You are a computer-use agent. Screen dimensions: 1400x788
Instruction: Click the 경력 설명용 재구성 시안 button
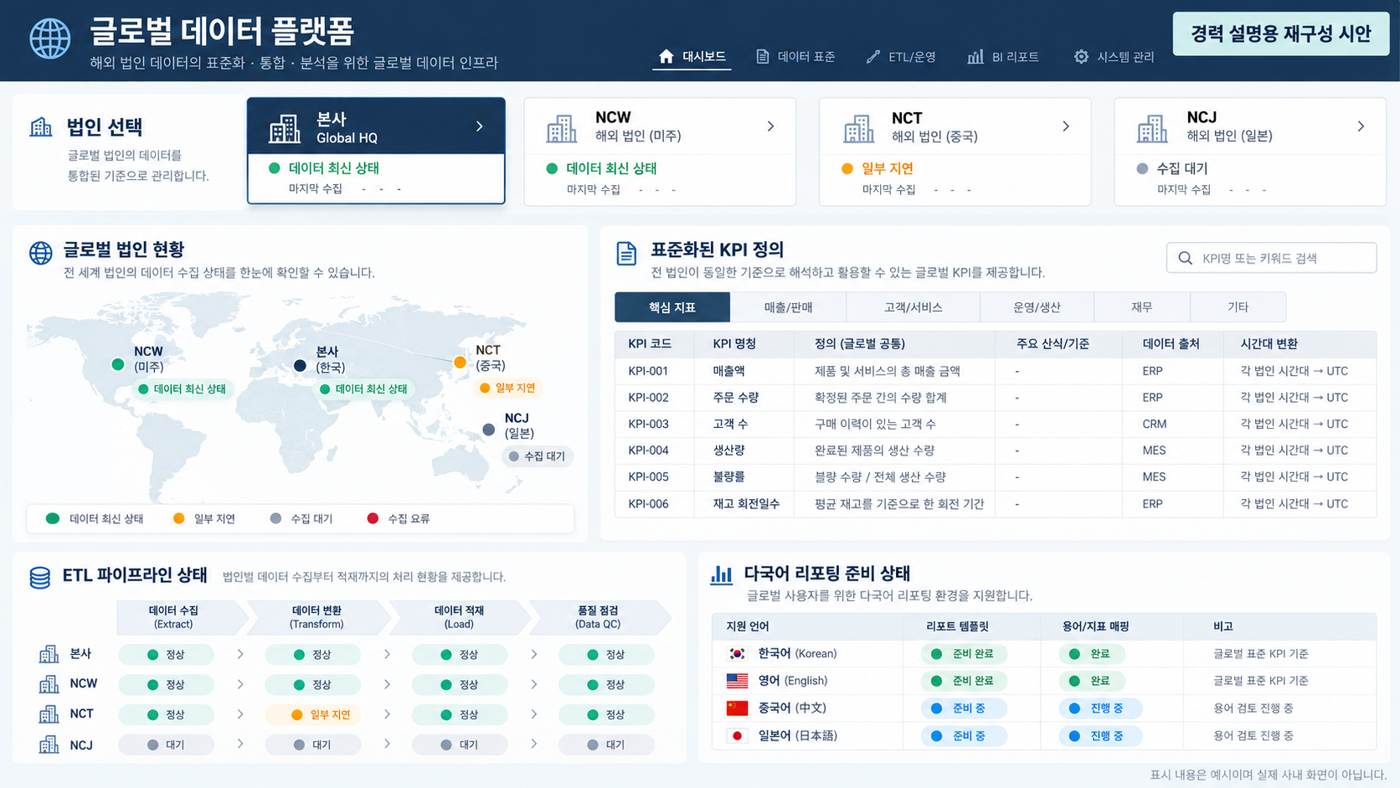click(x=1281, y=34)
